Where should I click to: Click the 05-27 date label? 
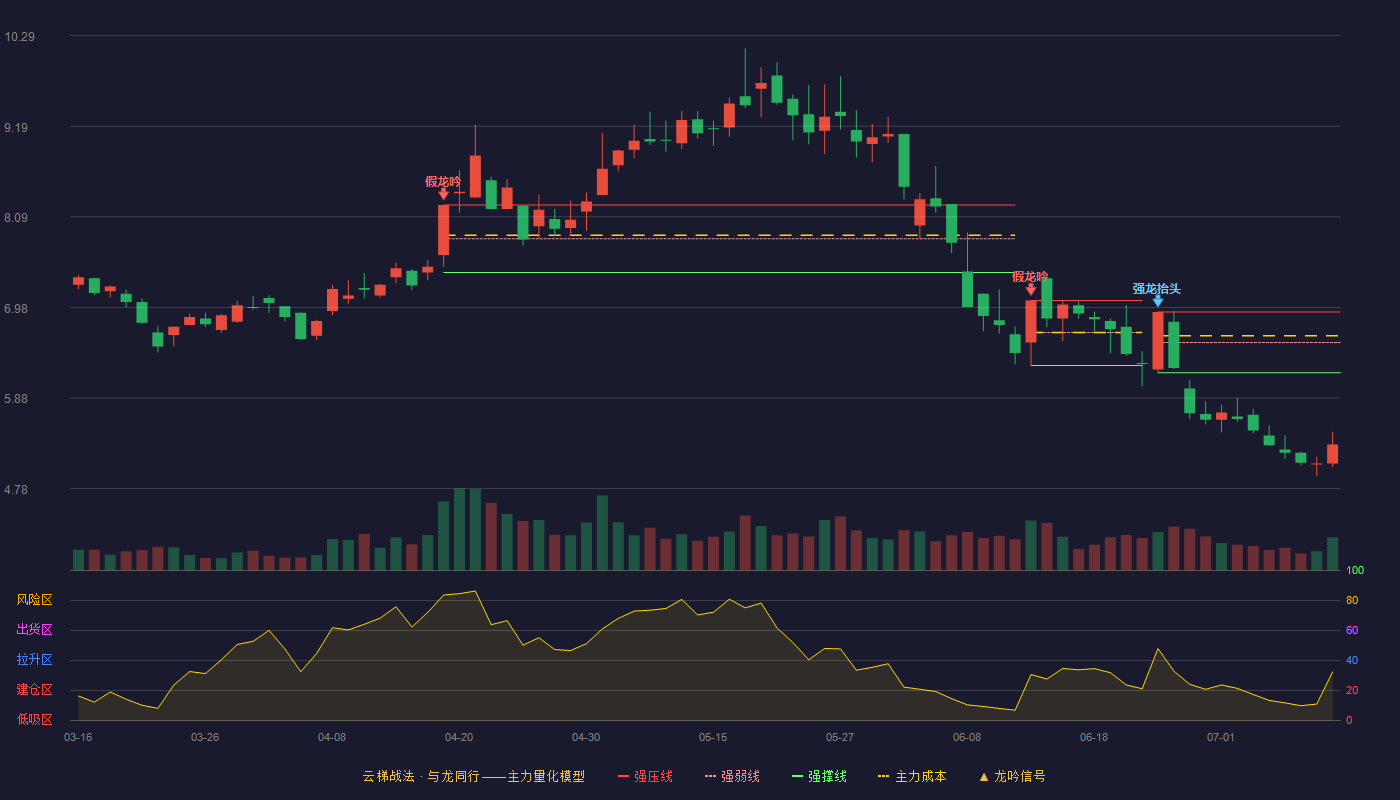pyautogui.click(x=840, y=737)
